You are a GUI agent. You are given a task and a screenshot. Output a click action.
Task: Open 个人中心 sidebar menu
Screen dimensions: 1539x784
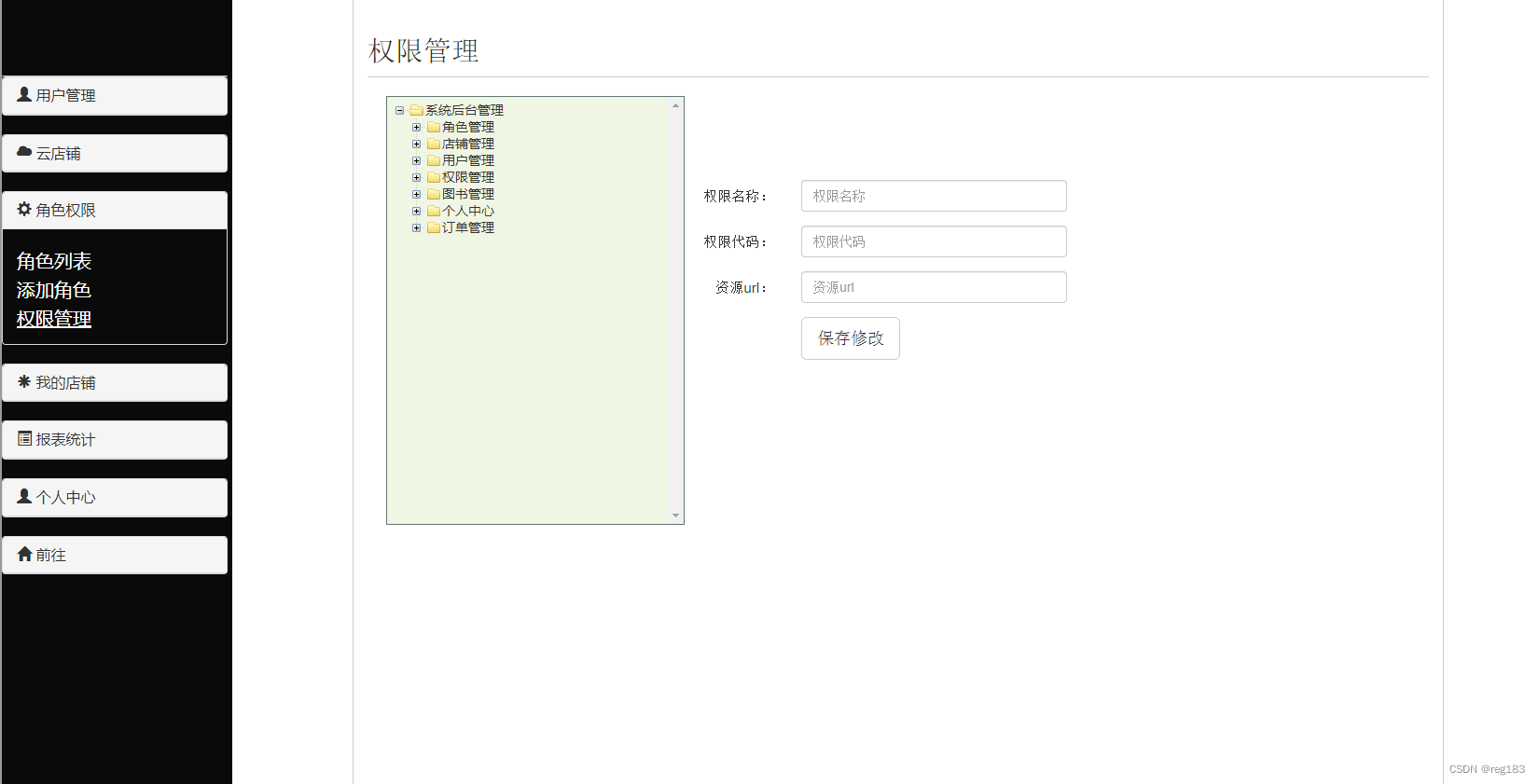tap(115, 497)
